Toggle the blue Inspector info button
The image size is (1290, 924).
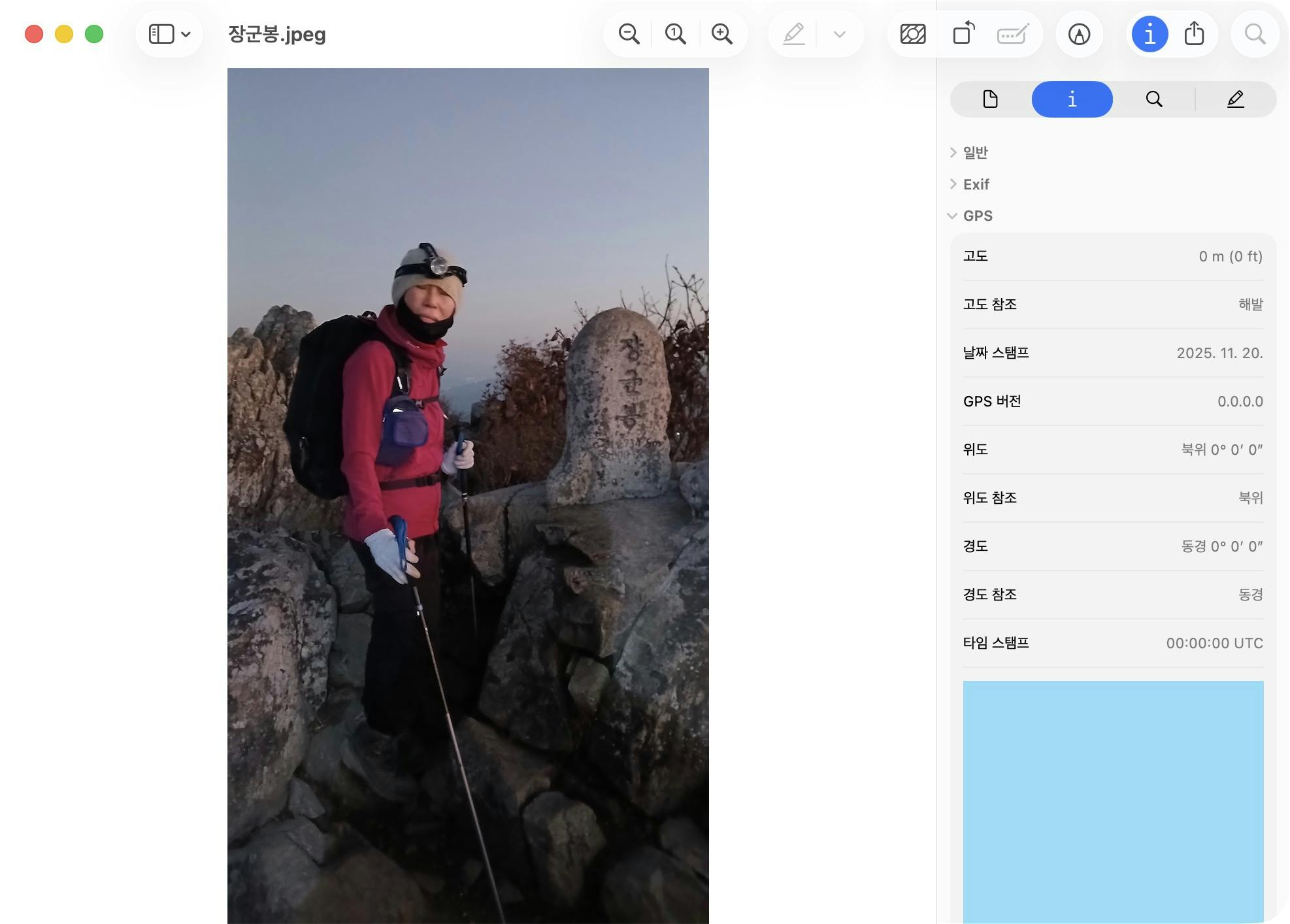coord(1149,34)
